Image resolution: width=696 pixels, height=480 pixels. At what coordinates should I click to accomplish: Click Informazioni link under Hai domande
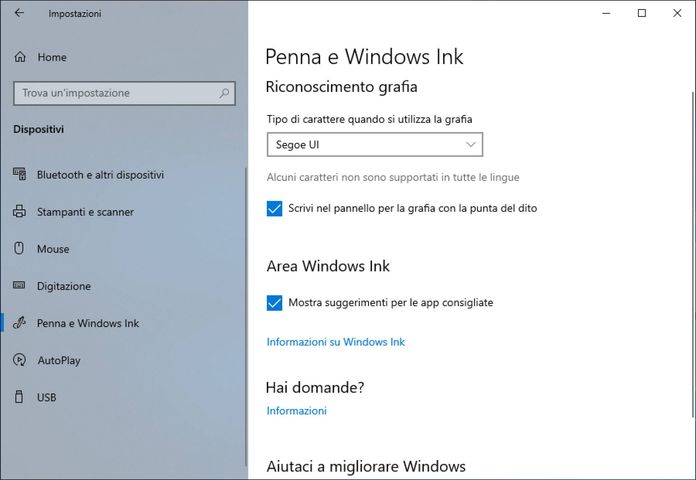(x=296, y=410)
